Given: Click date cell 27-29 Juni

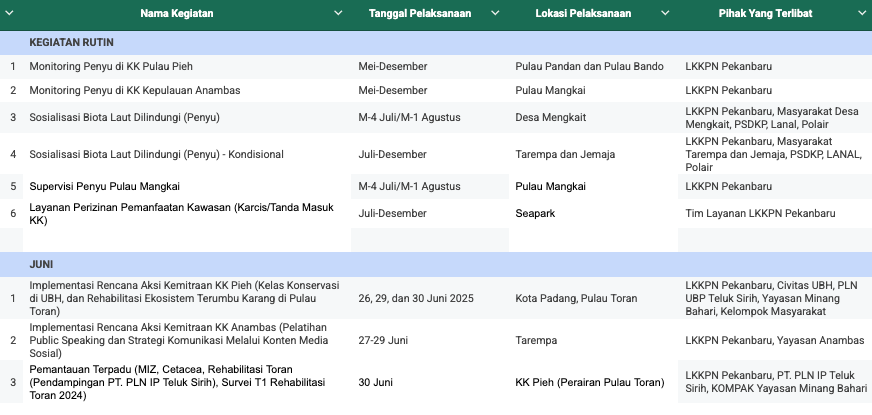Looking at the screenshot, I should tap(430, 340).
